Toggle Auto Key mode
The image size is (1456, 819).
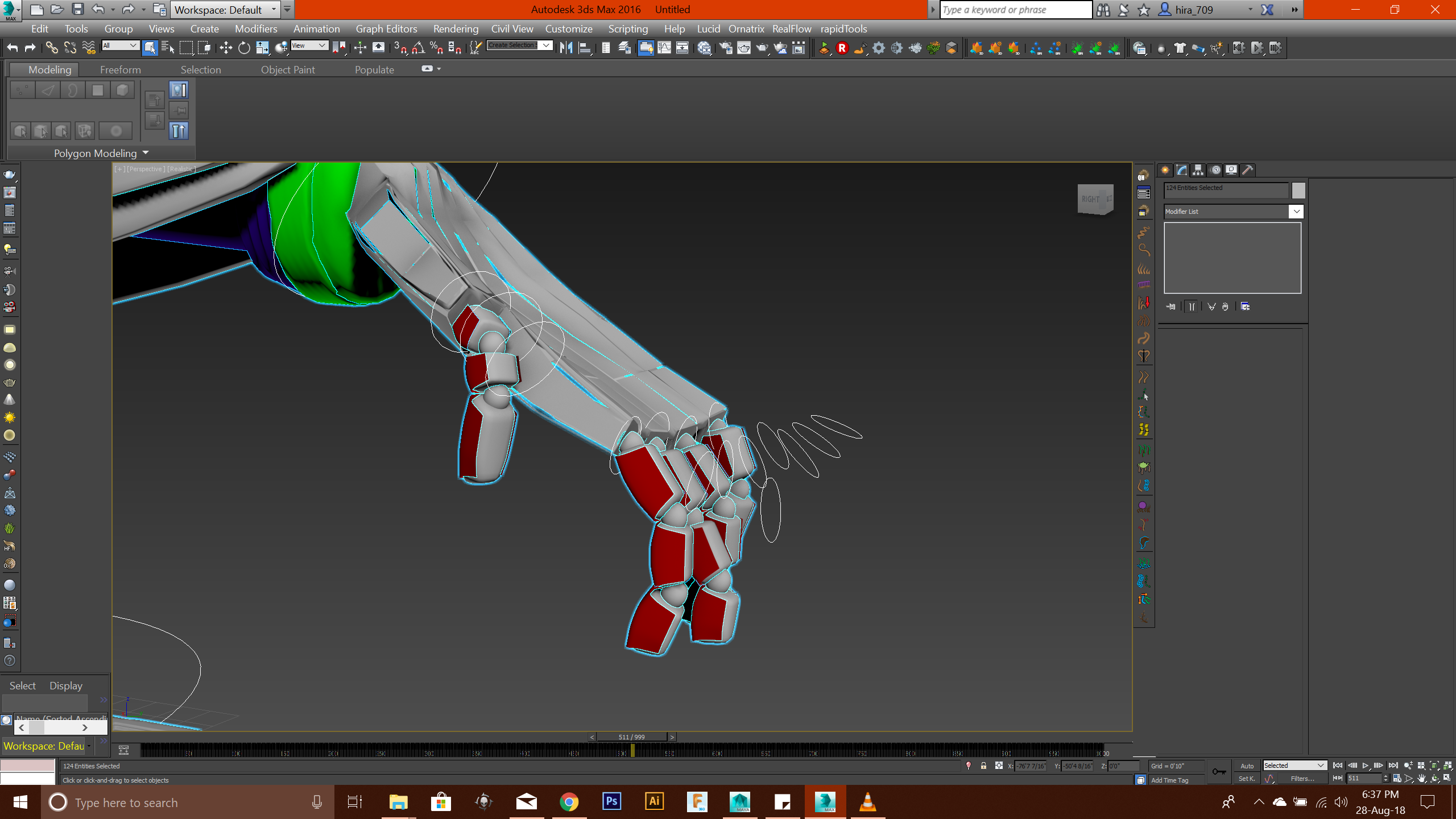(x=1247, y=766)
